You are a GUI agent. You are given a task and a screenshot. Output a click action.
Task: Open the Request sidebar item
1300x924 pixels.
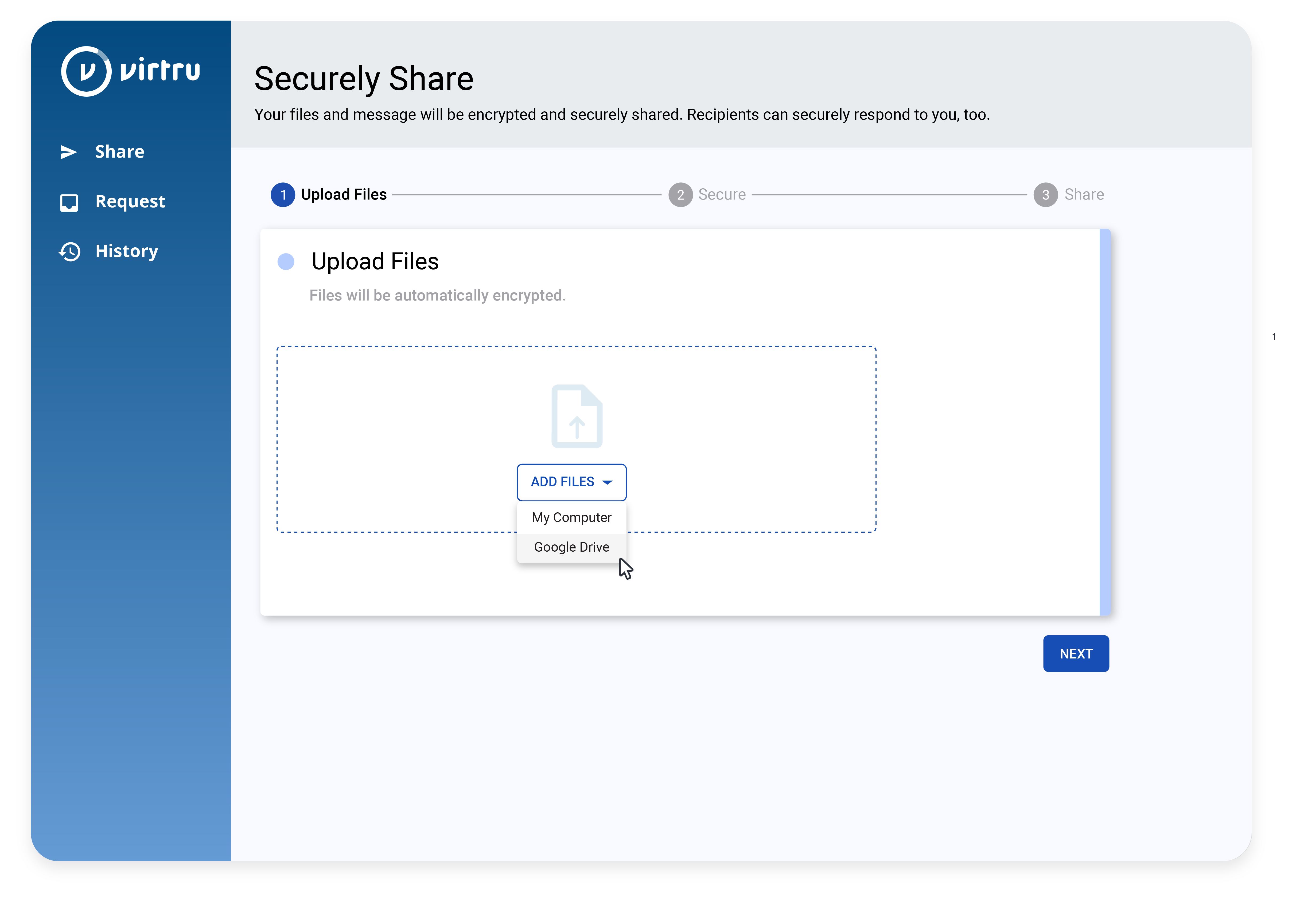click(x=130, y=201)
